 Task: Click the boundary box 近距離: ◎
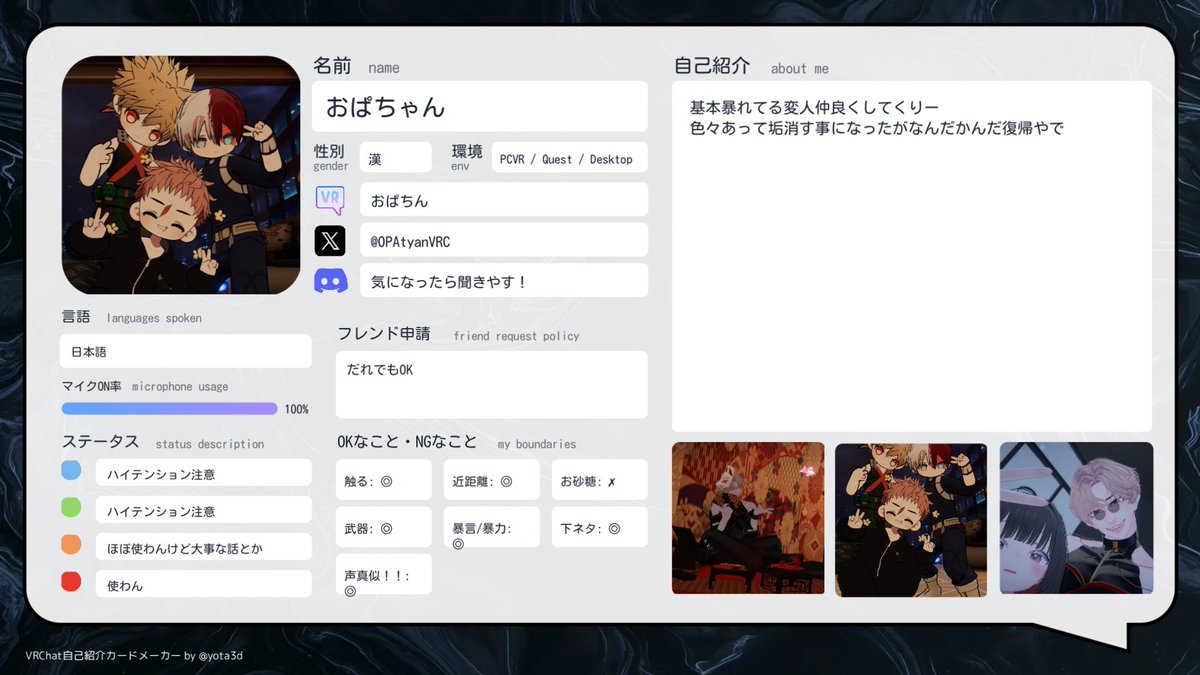coord(491,480)
